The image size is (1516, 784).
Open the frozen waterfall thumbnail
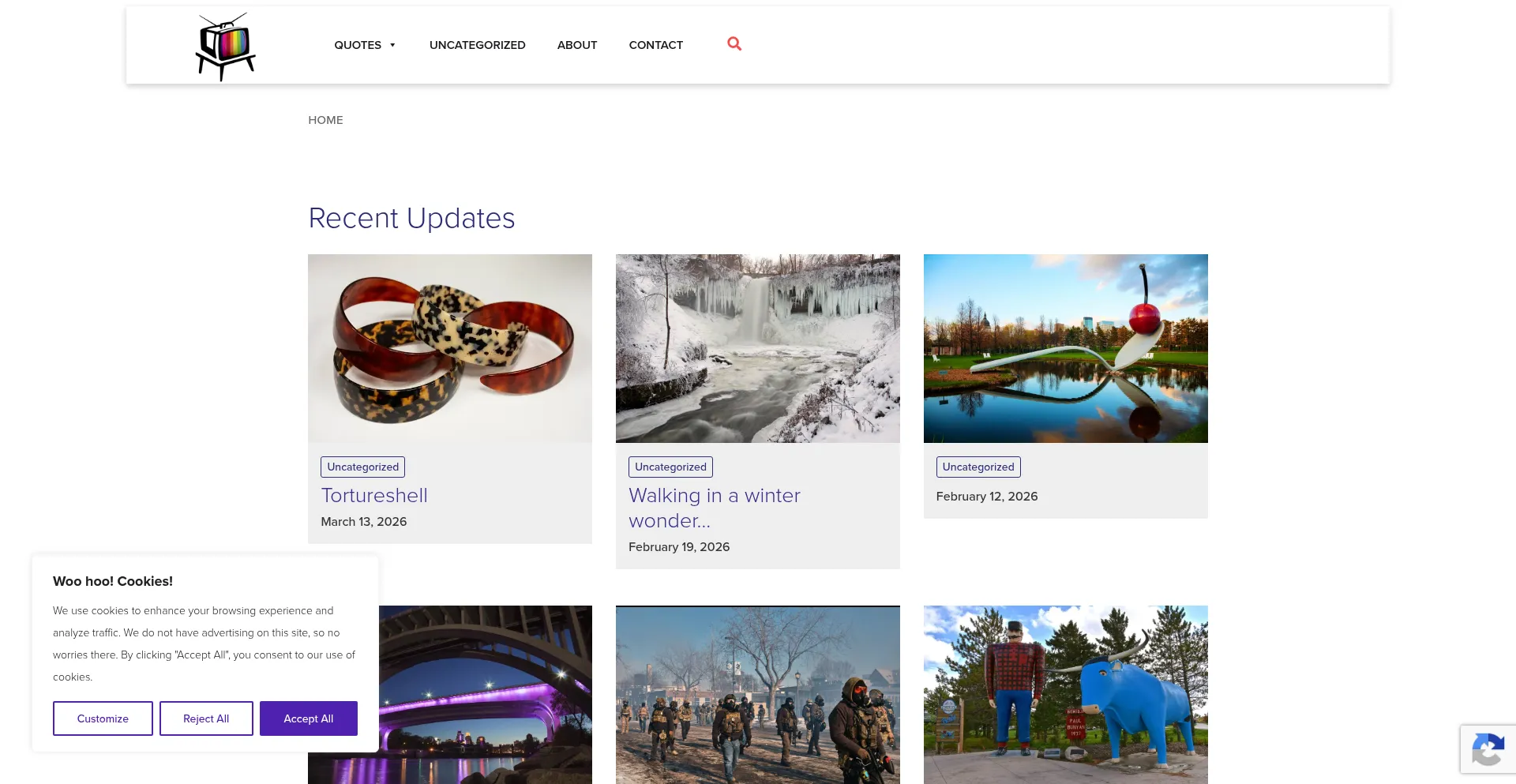coord(758,348)
